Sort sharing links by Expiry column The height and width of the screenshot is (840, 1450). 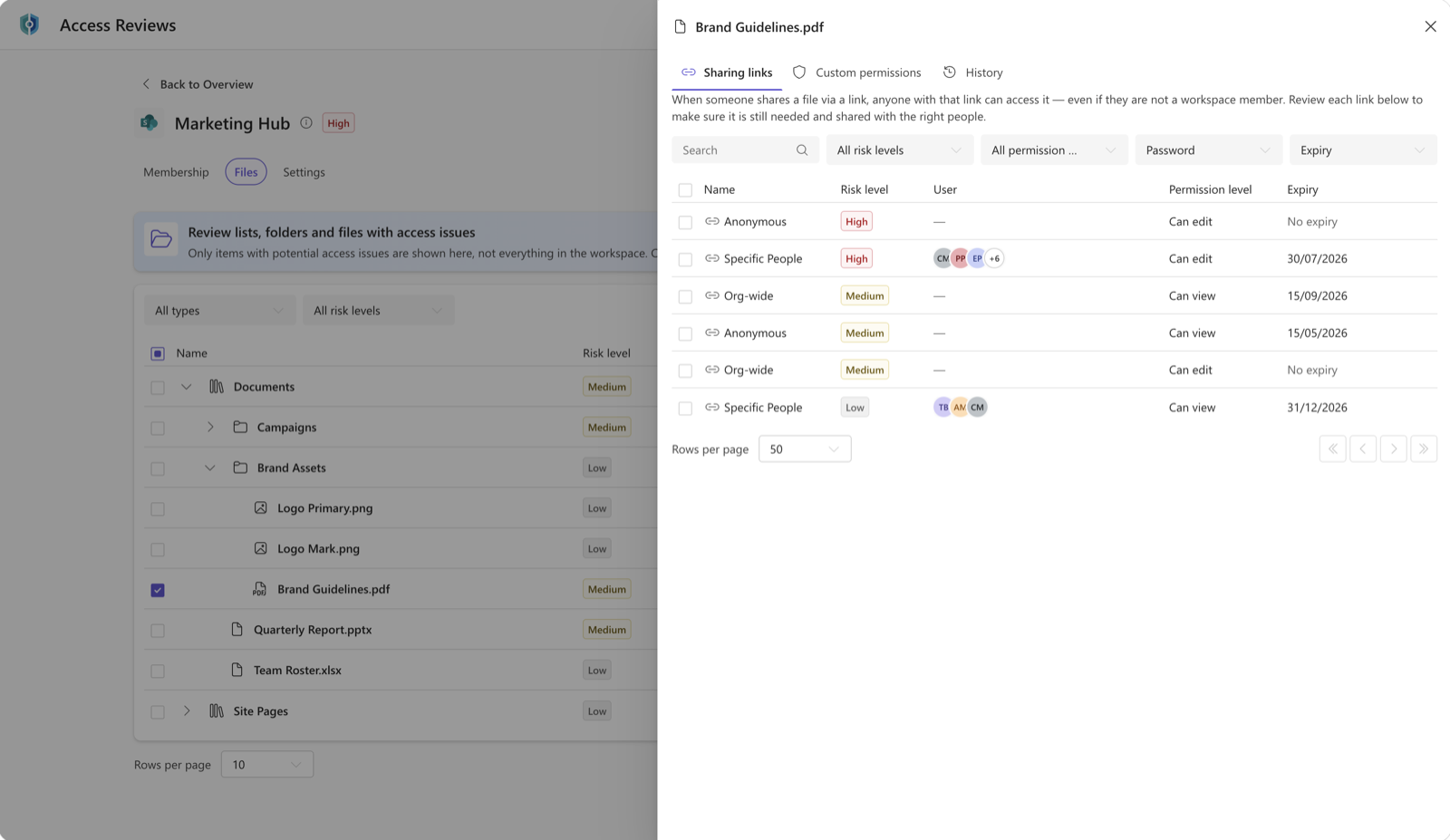pos(1302,189)
